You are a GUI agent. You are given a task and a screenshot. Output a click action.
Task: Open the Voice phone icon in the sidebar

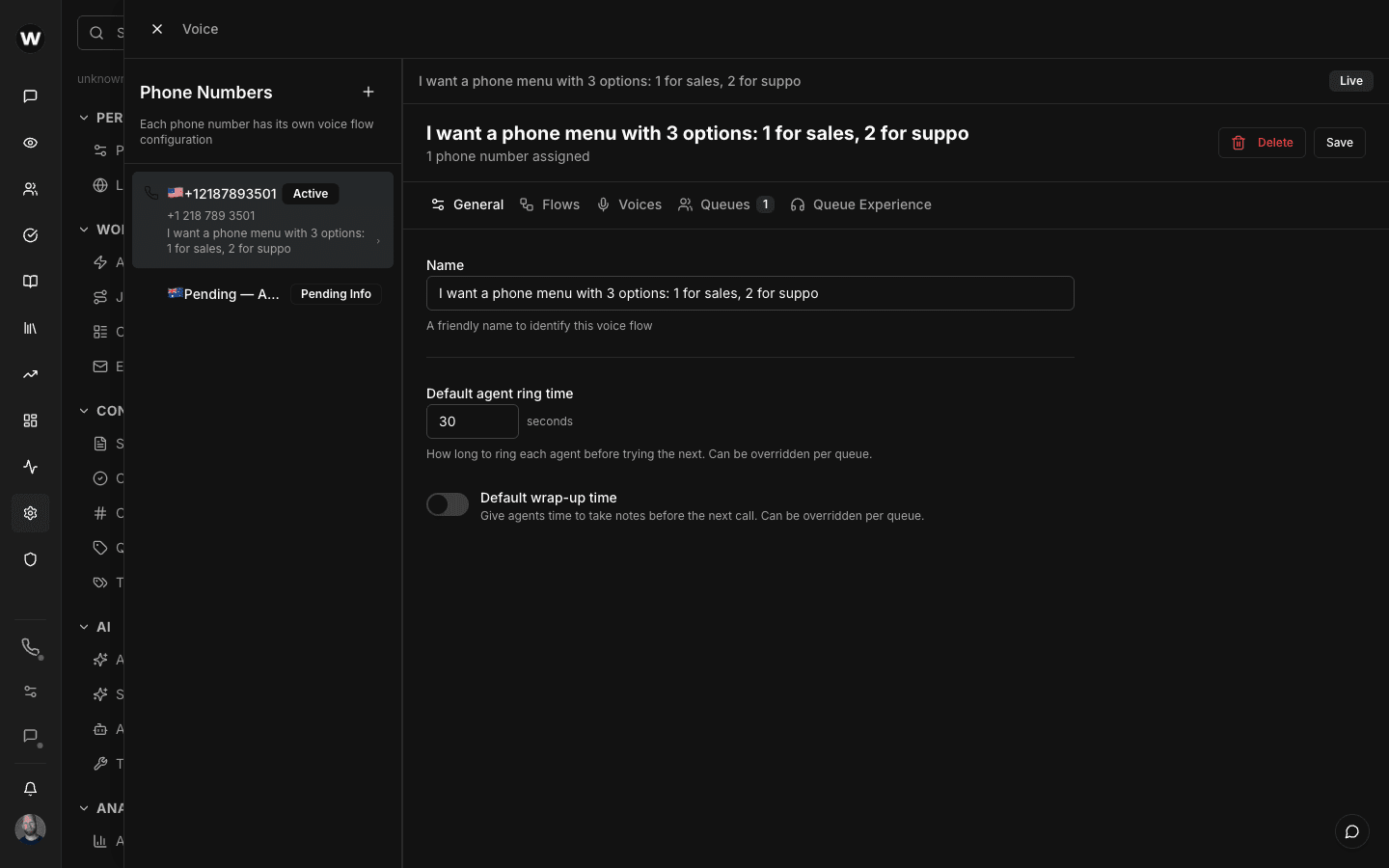click(x=30, y=647)
